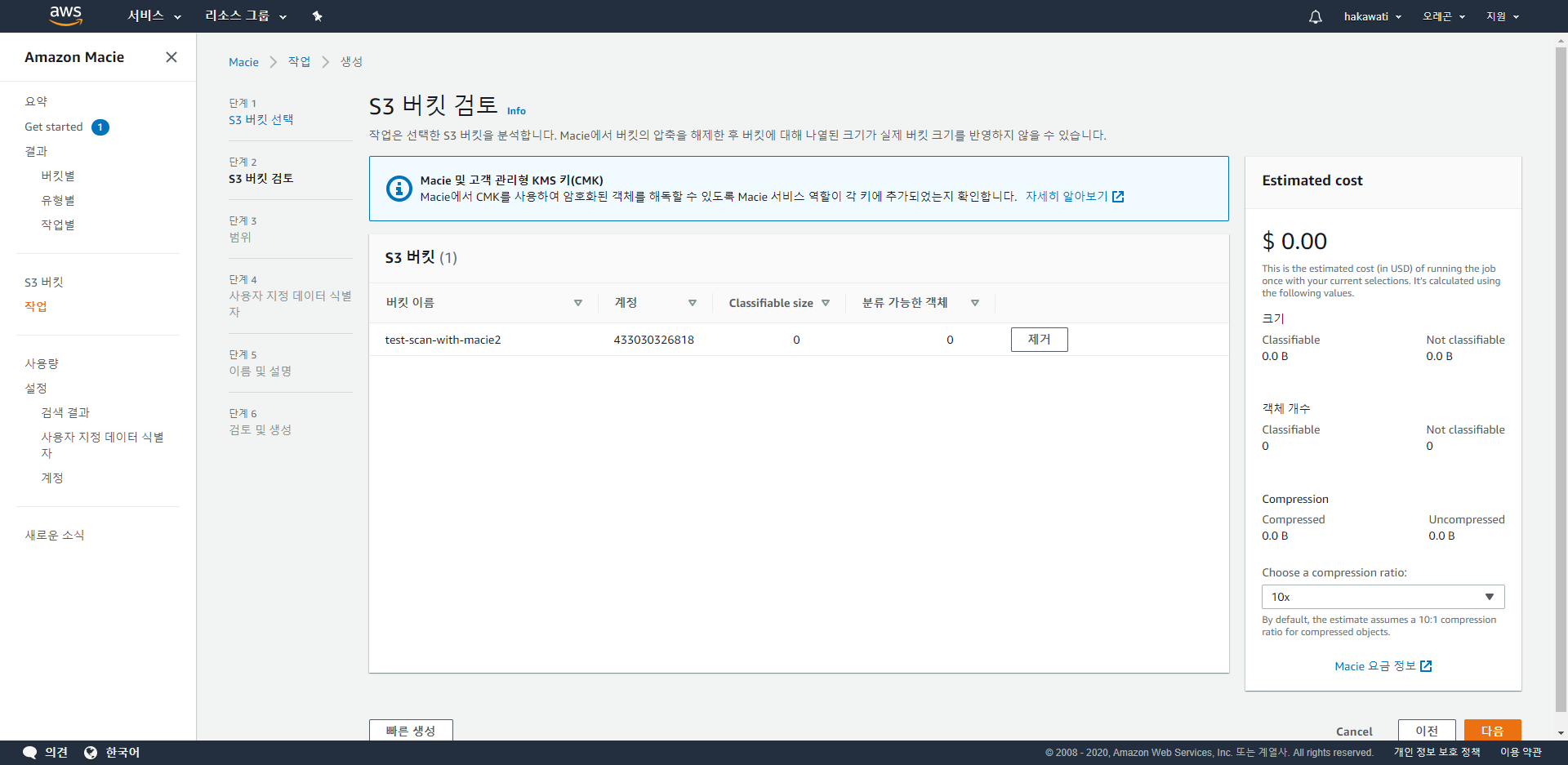Screen dimensions: 1568x765
Task: Open 설정 in the sidebar
Action: (x=36, y=388)
